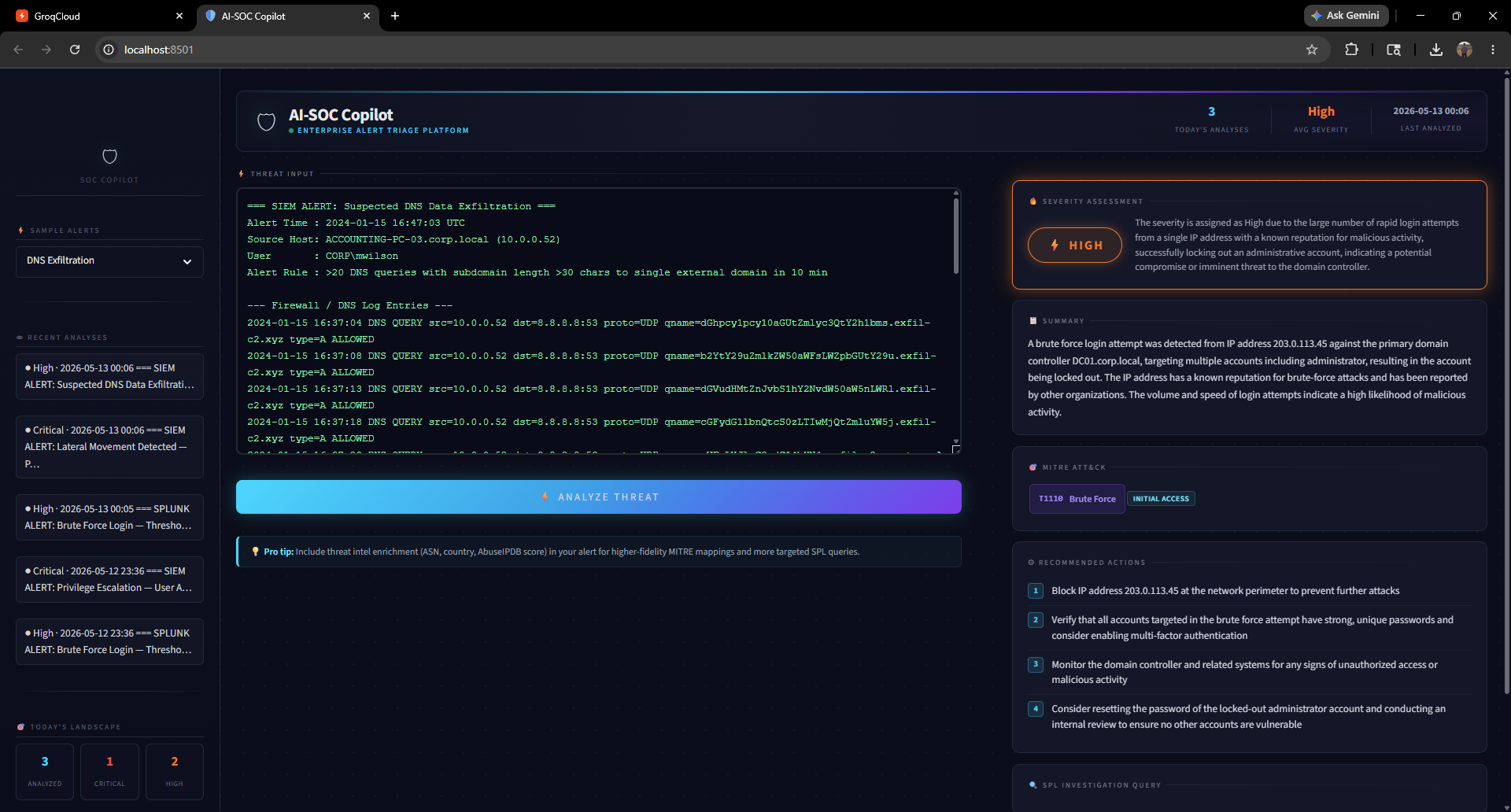The width and height of the screenshot is (1511, 812).
Task: Click the SOC Copilot shield icon in sidebar
Action: tap(109, 157)
